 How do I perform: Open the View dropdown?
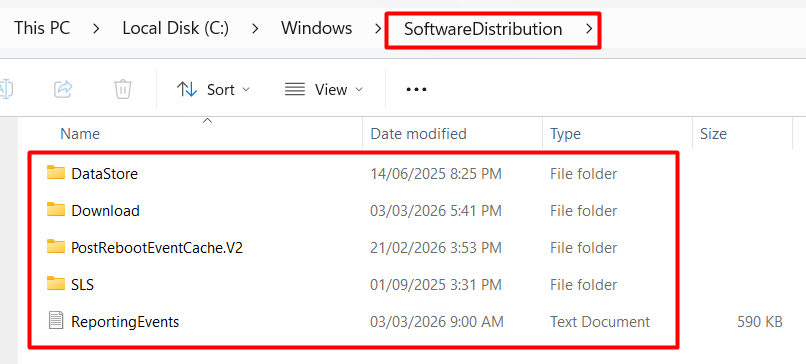click(x=324, y=89)
